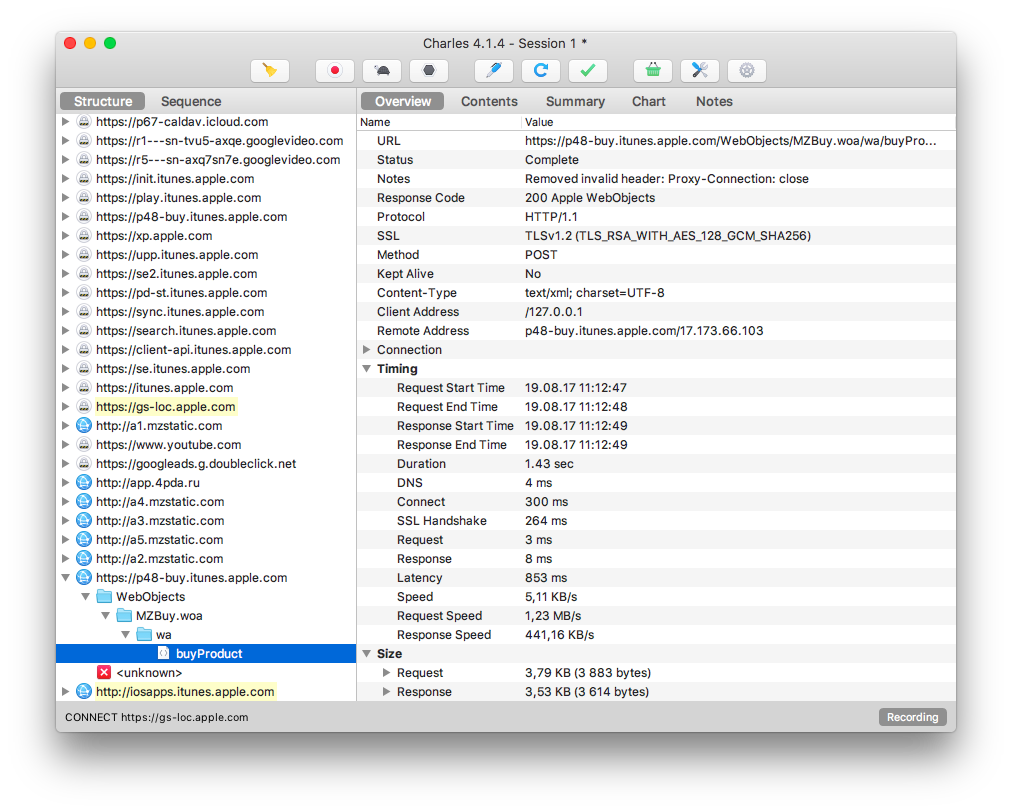The height and width of the screenshot is (812, 1012).
Task: Toggle recording with the red record button
Action: [x=335, y=70]
